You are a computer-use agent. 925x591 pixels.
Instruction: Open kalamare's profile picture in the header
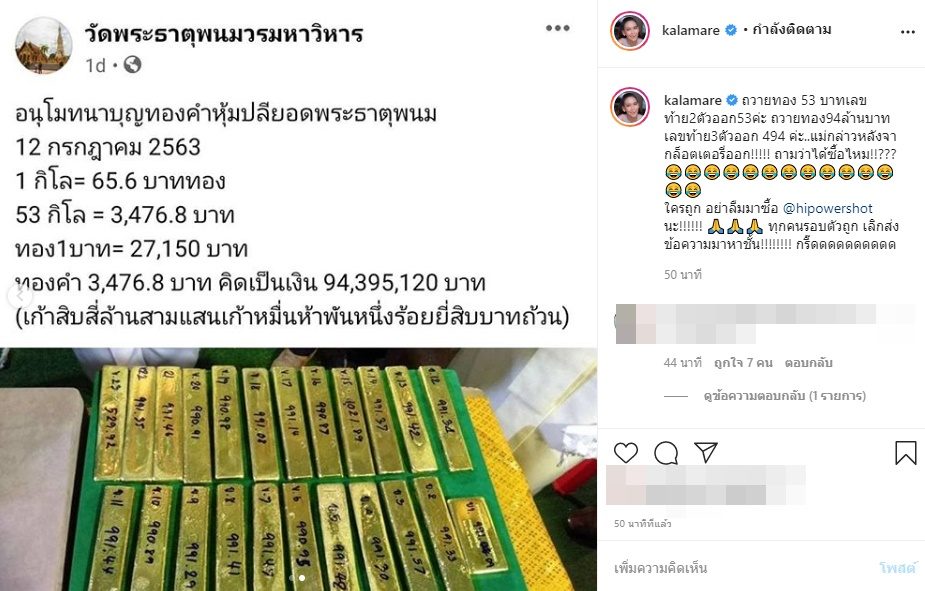click(630, 30)
